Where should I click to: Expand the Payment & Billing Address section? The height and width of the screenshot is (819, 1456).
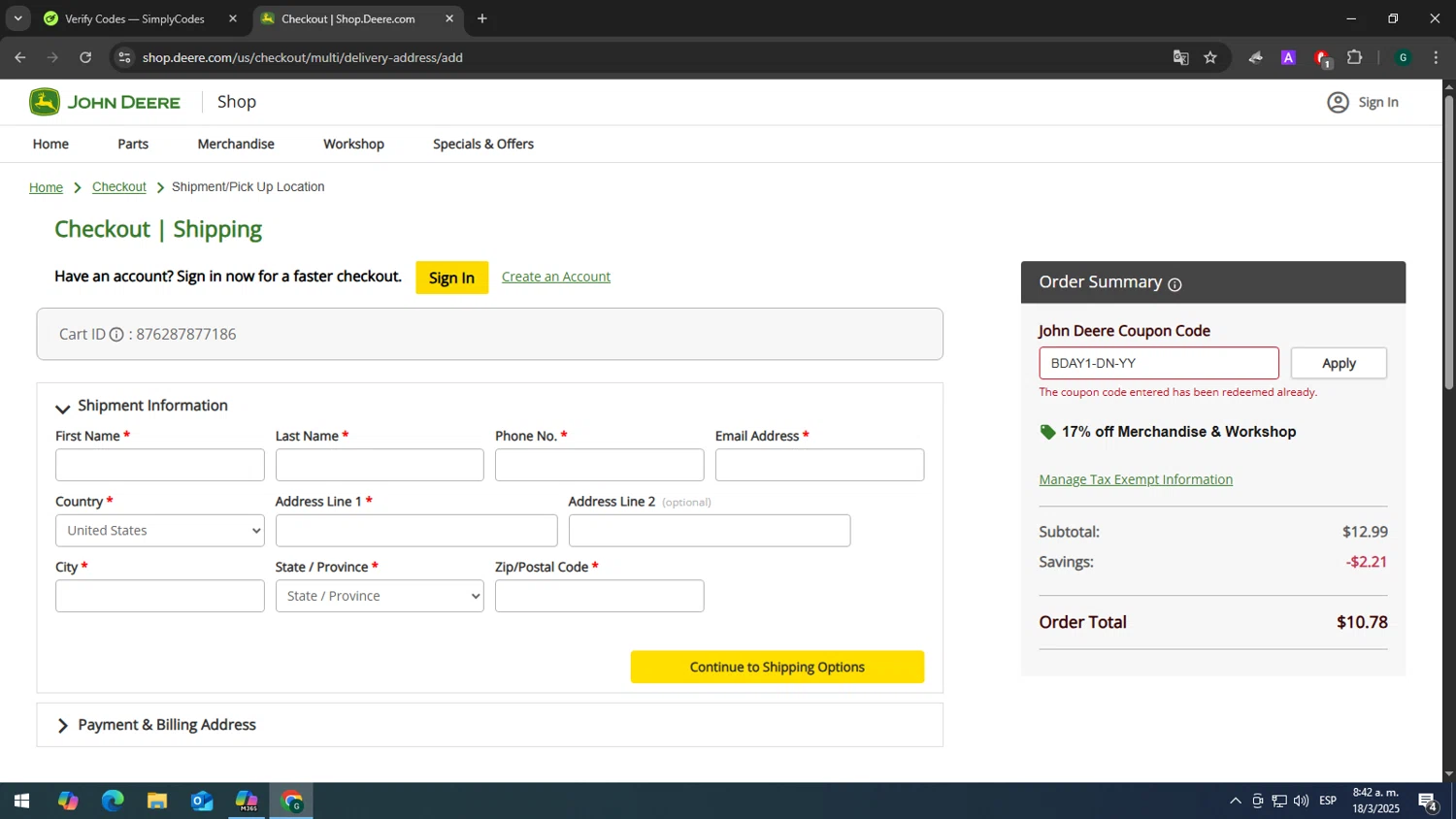[63, 726]
